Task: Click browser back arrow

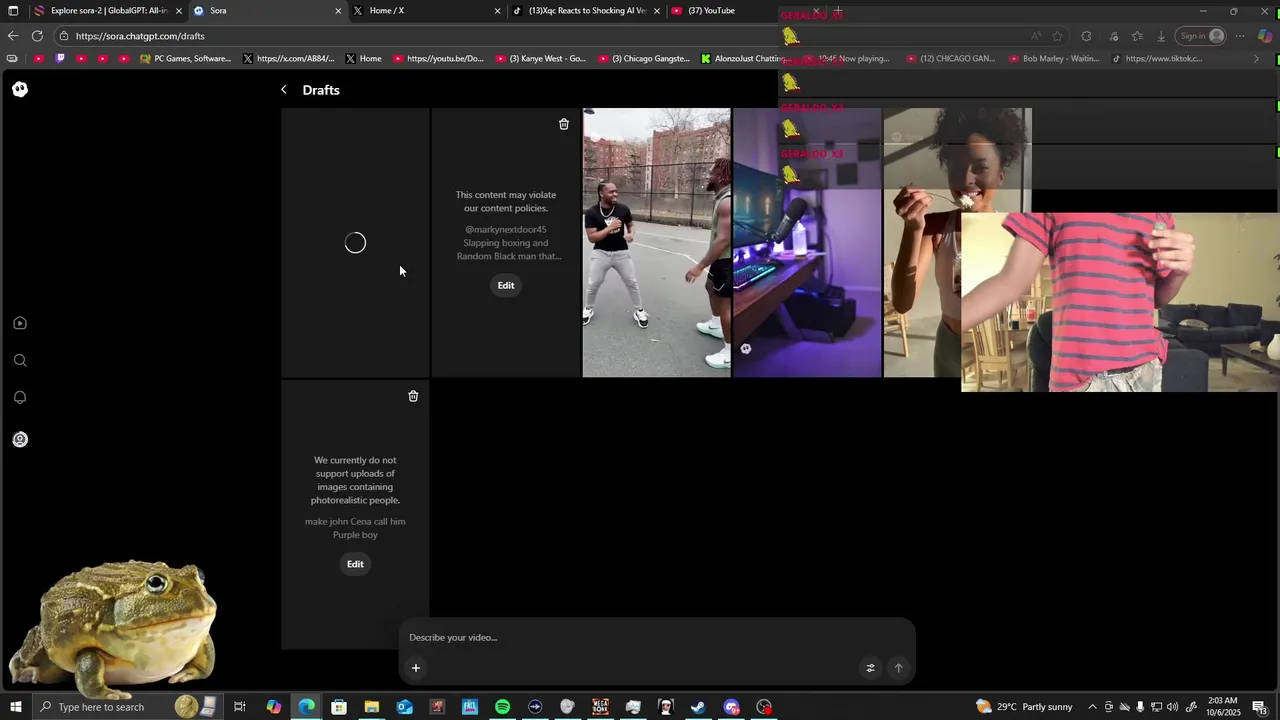Action: (13, 36)
